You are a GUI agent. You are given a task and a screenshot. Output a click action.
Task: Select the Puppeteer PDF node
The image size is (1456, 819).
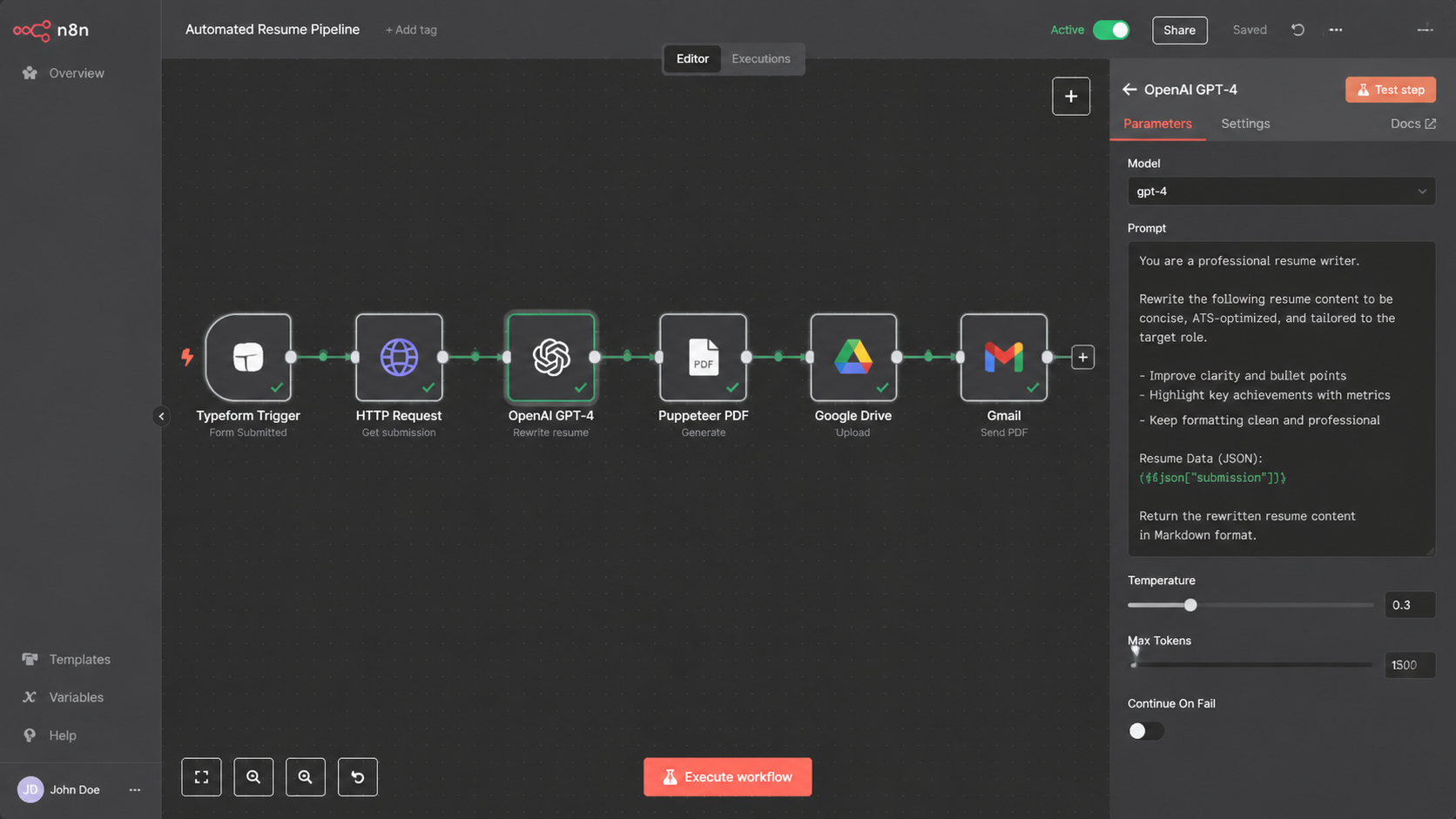click(x=703, y=358)
